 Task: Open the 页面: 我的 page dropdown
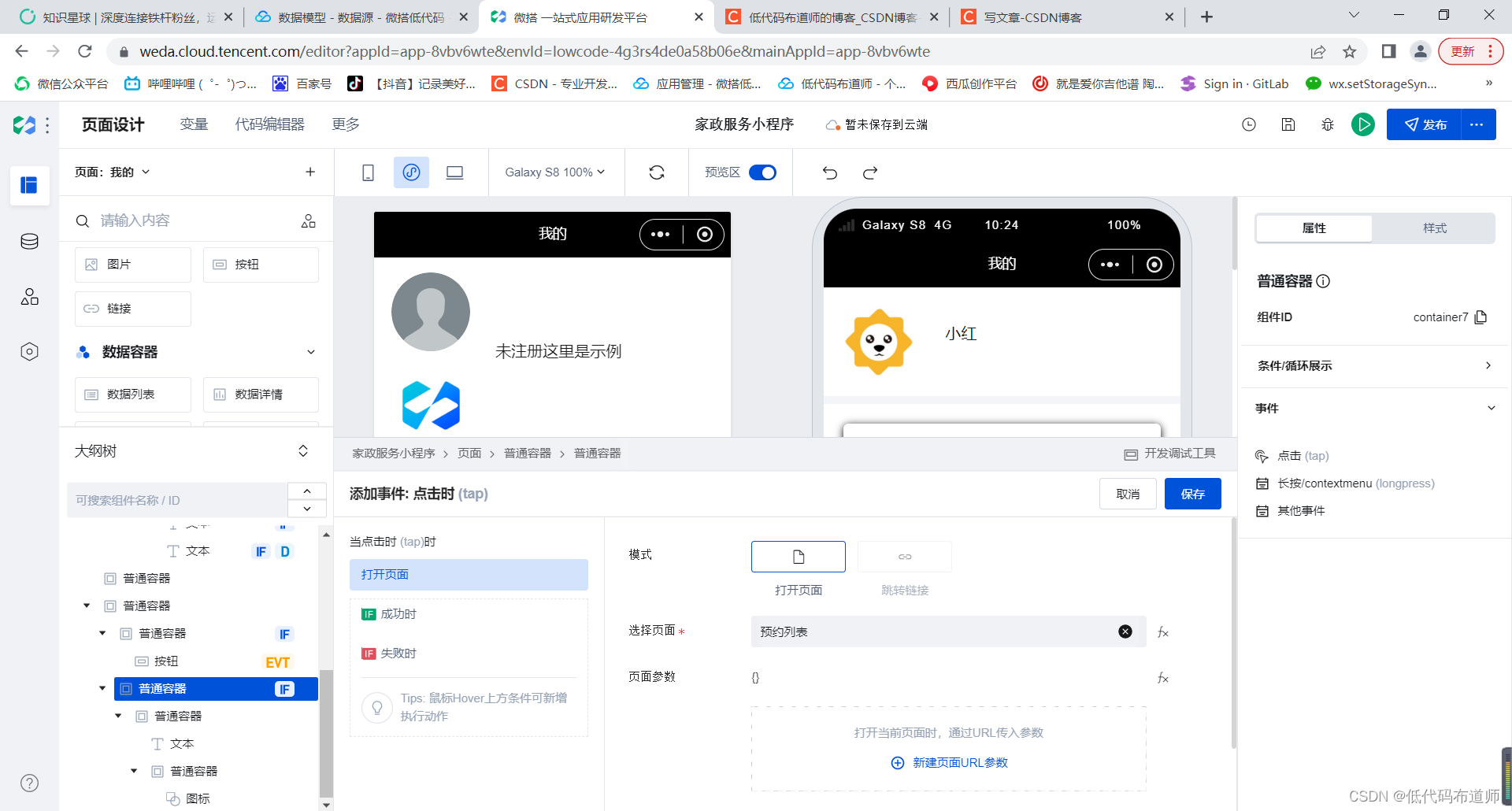click(x=112, y=172)
